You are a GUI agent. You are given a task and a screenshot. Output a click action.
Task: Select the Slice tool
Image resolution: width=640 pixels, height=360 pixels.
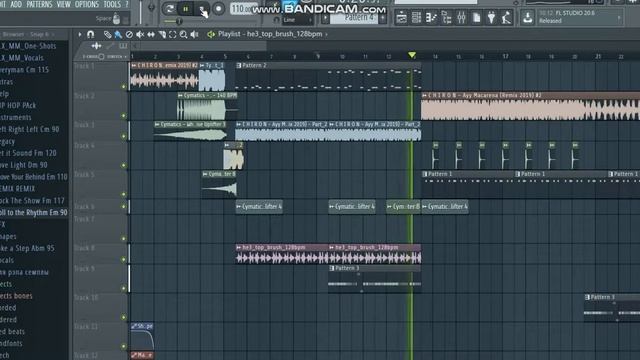click(162, 35)
